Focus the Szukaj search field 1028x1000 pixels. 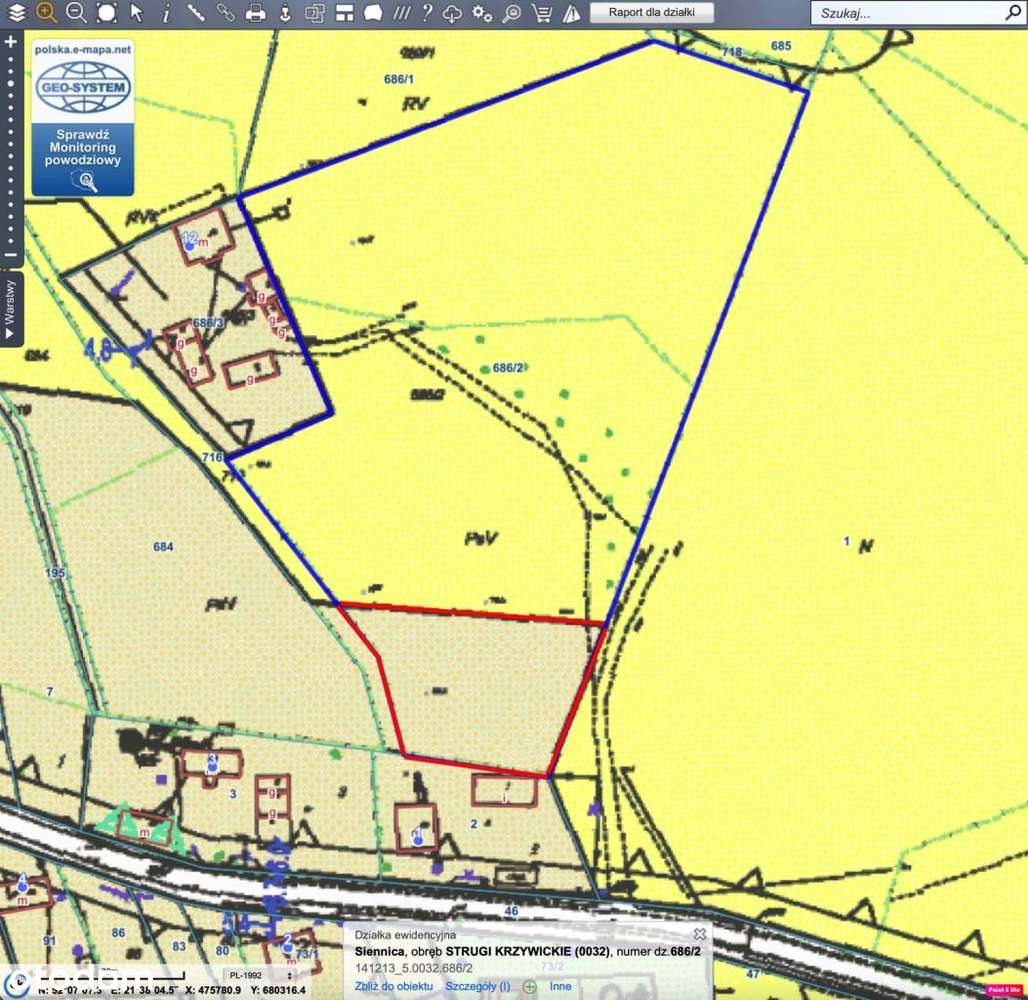(908, 13)
